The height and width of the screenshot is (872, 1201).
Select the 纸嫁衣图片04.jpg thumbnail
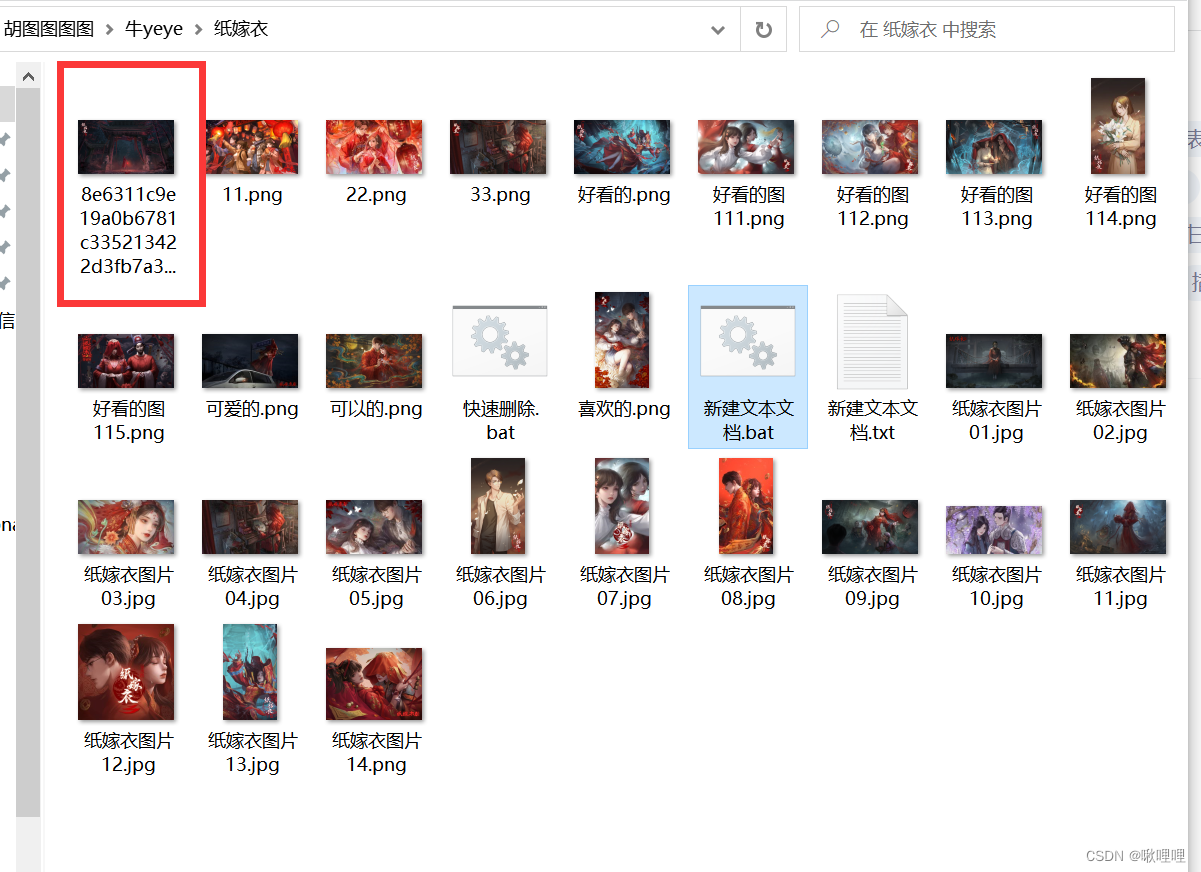pyautogui.click(x=250, y=527)
